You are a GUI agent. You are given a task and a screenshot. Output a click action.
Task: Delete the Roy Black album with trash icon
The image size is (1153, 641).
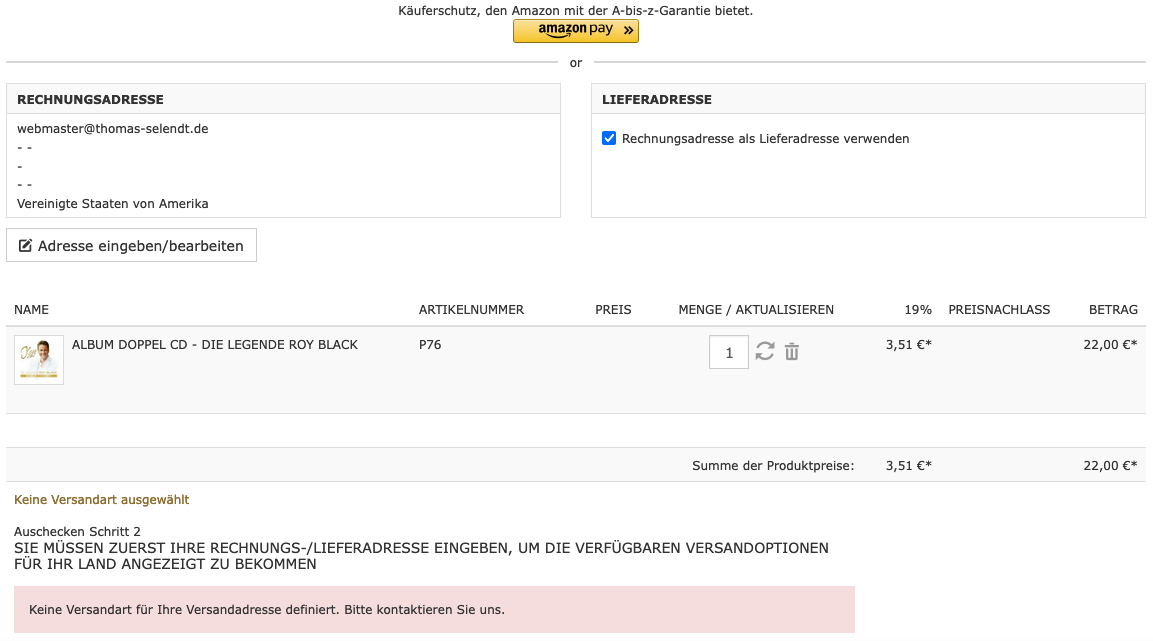click(792, 351)
